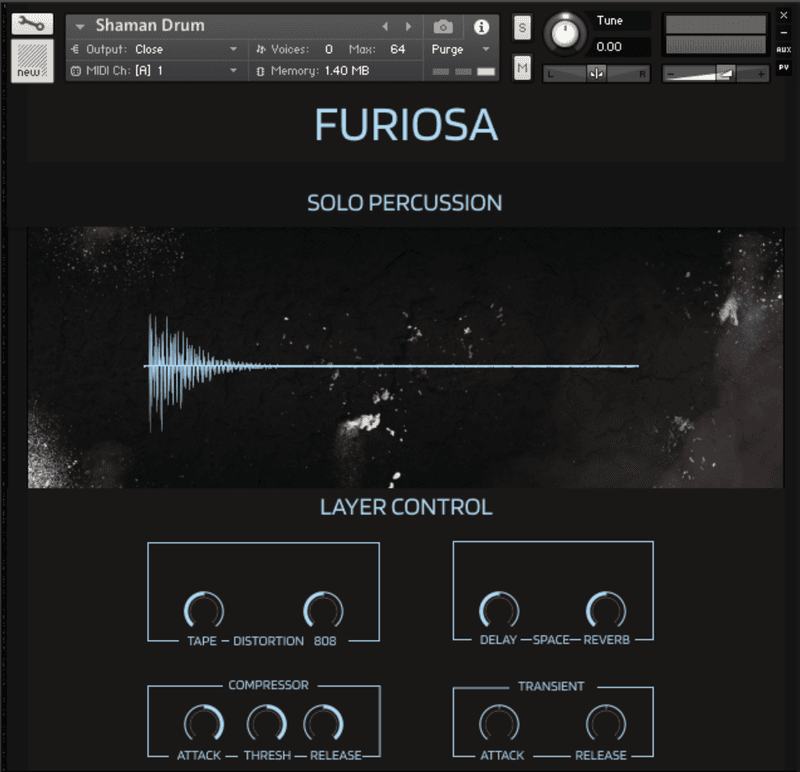The image size is (800, 772).
Task: Open instrument edit mode with wrench icon
Action: 32,24
